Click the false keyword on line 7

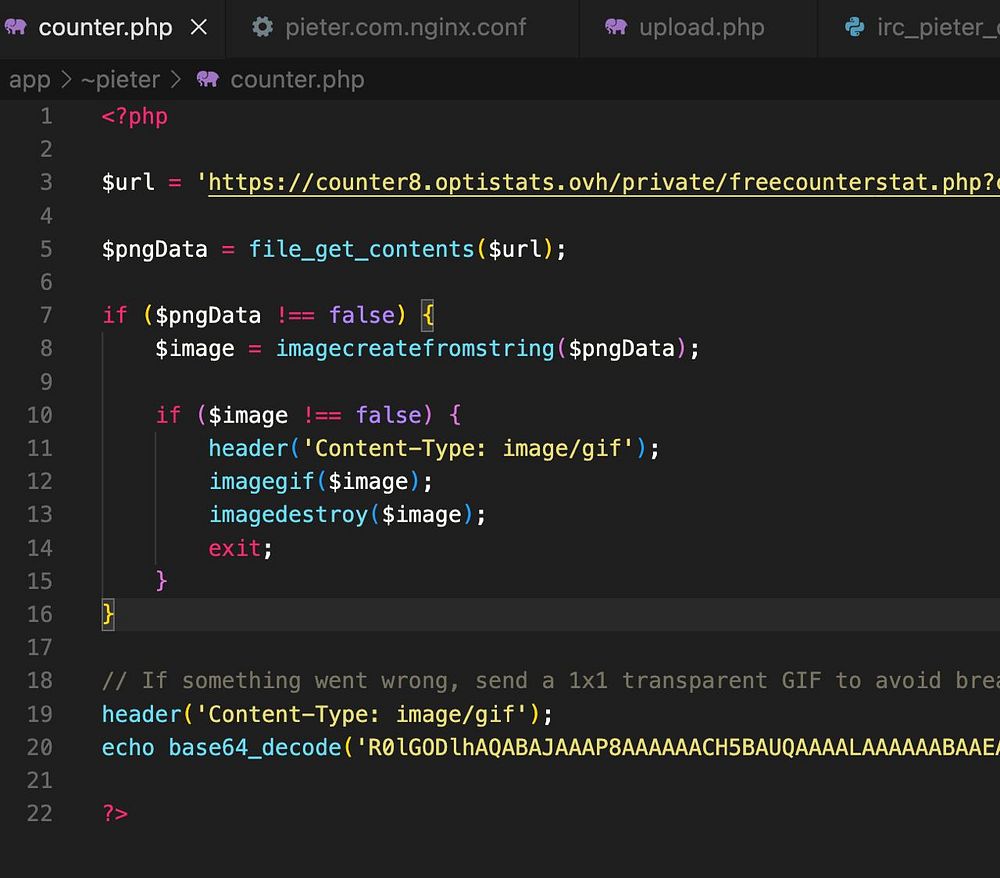(362, 315)
